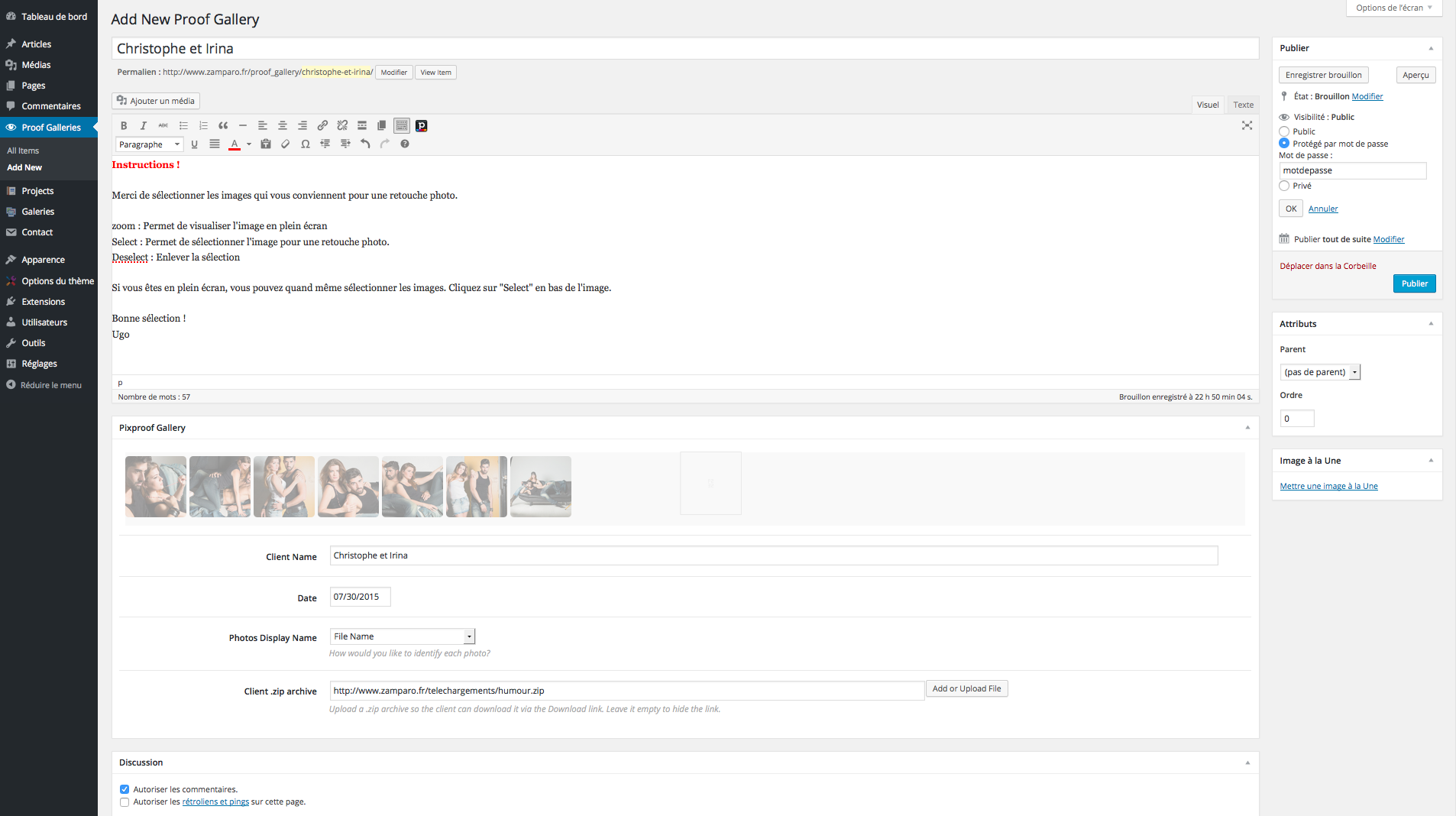Click the Pixproof 'P' shortcode icon
The image size is (1456, 816).
tap(421, 126)
